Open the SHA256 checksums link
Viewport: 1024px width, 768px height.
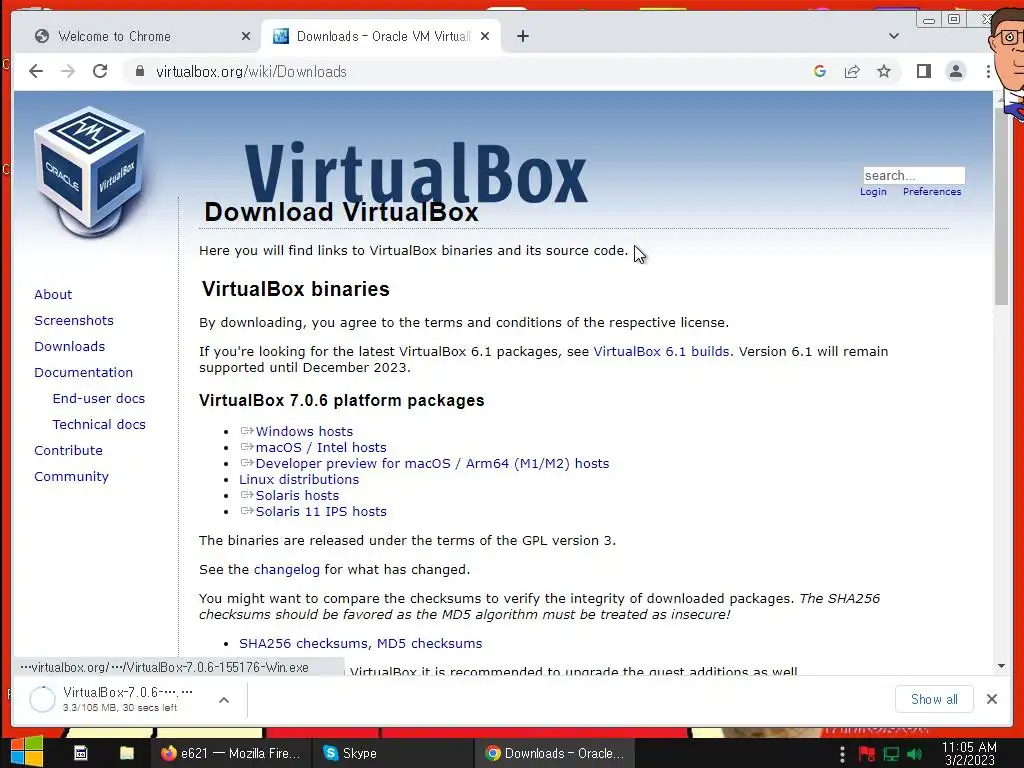point(305,643)
